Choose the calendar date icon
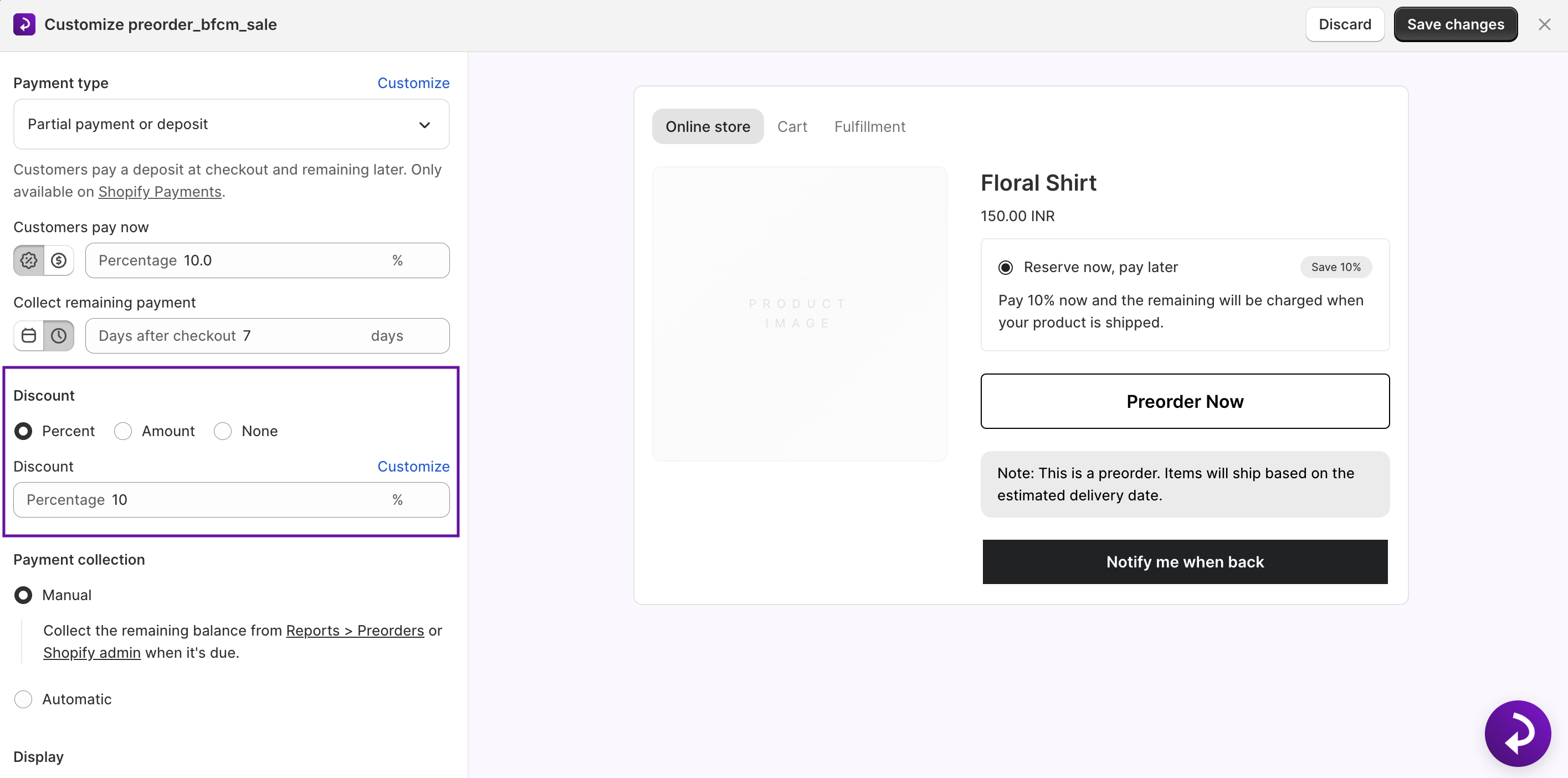1568x778 pixels. click(x=29, y=335)
